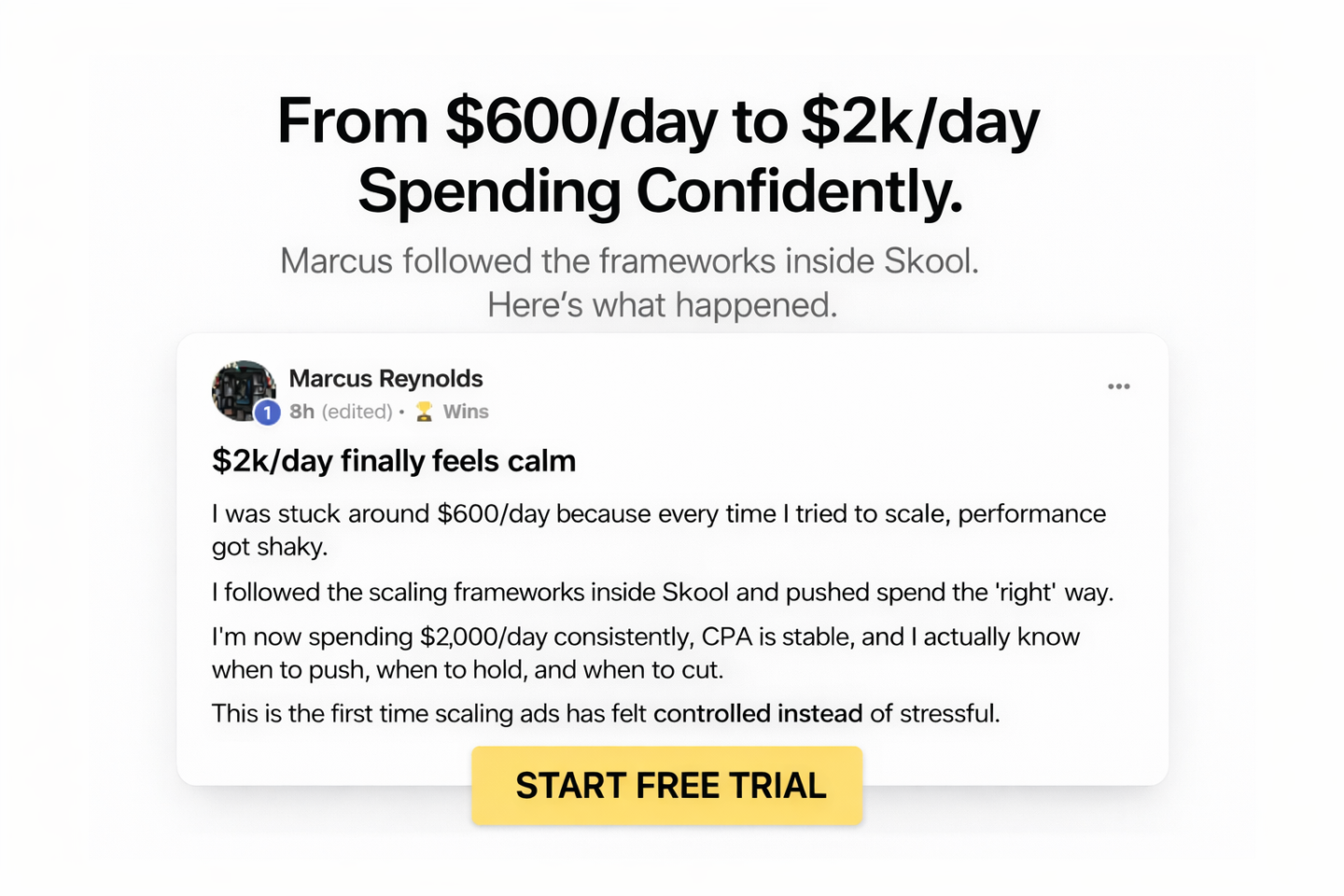Click the headline "From $600/day to $2k/day"

(658, 121)
